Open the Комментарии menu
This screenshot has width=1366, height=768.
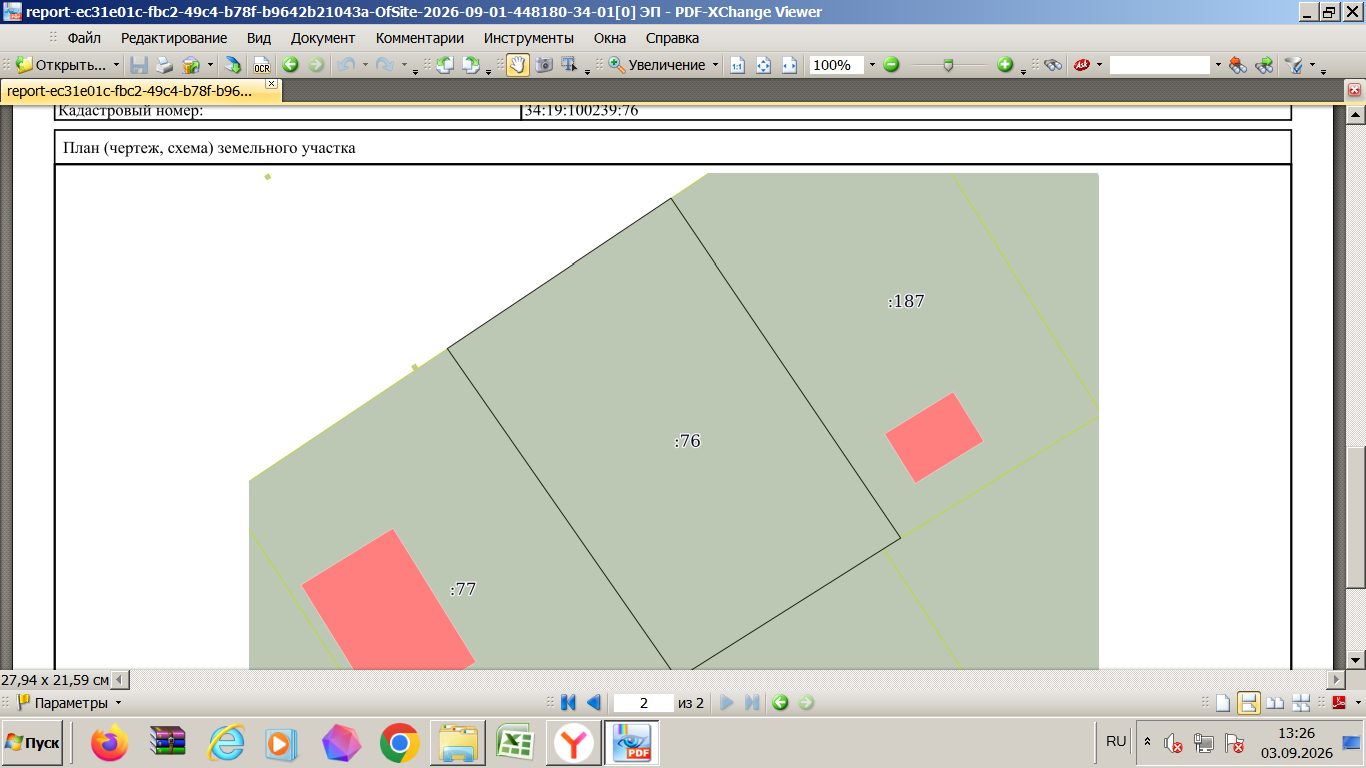pyautogui.click(x=420, y=38)
